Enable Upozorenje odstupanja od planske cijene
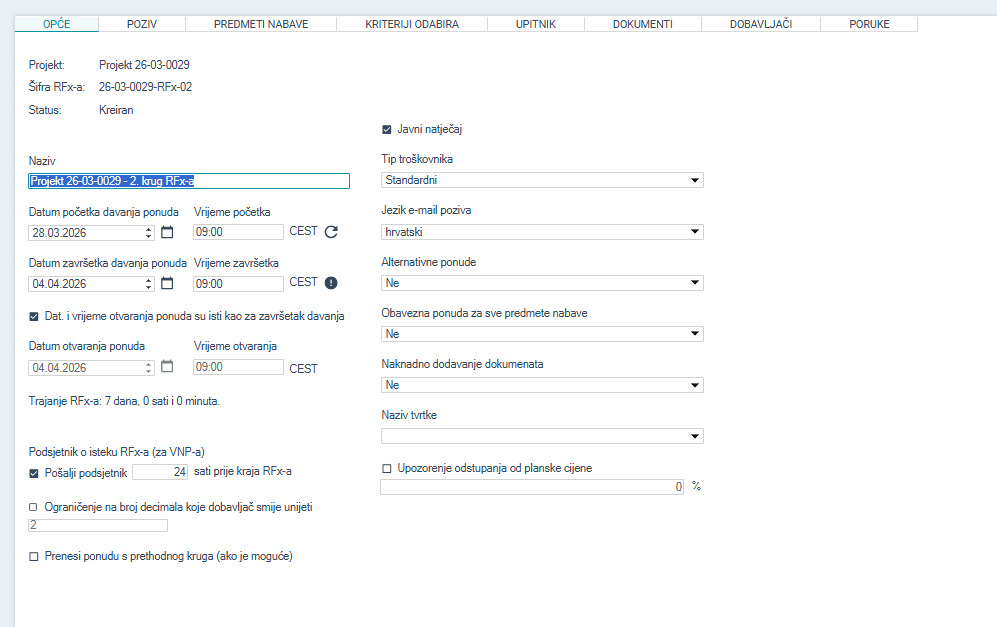Screen dimensions: 997x627 (x=387, y=468)
